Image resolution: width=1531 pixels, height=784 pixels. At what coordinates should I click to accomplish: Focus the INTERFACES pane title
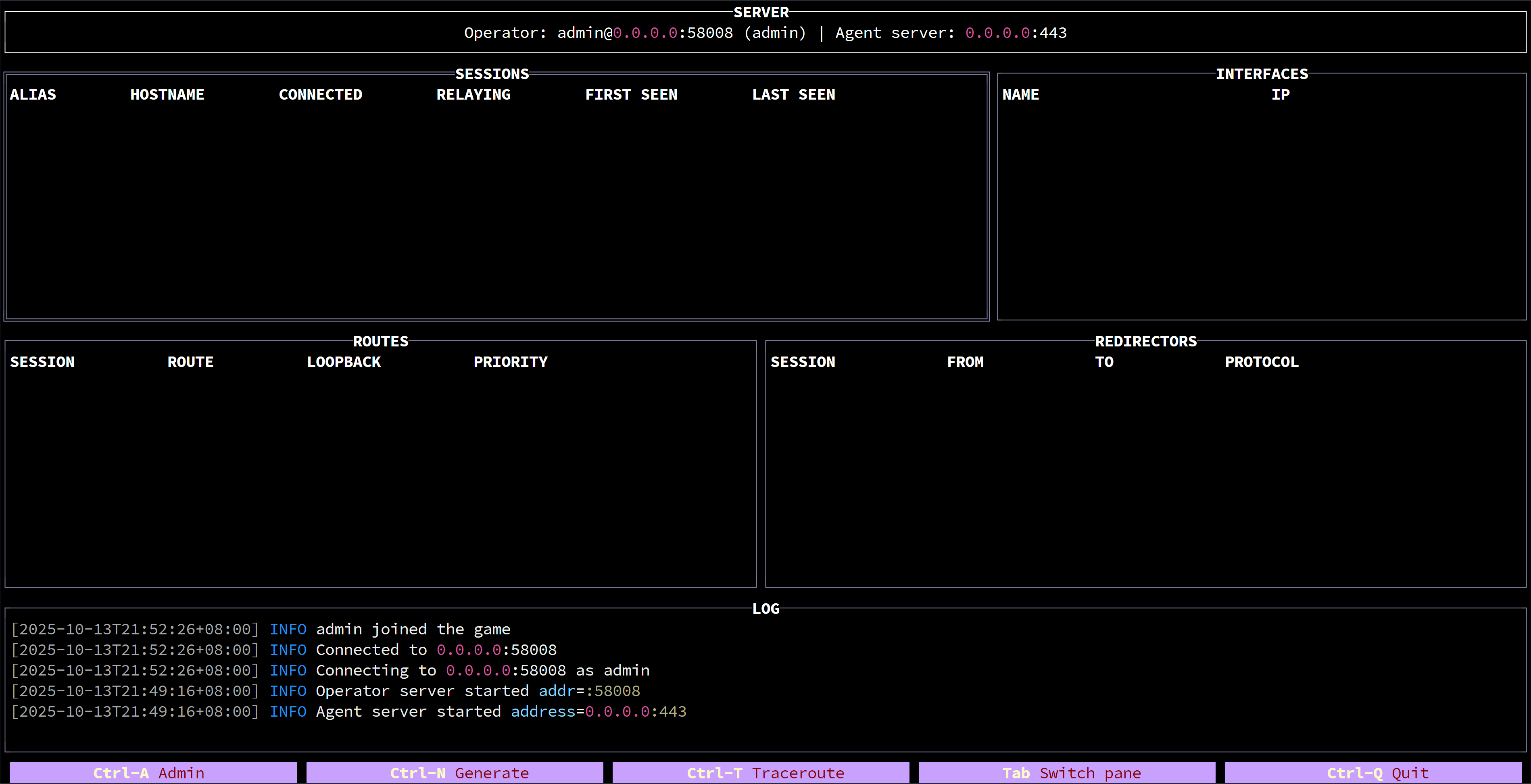click(1261, 74)
